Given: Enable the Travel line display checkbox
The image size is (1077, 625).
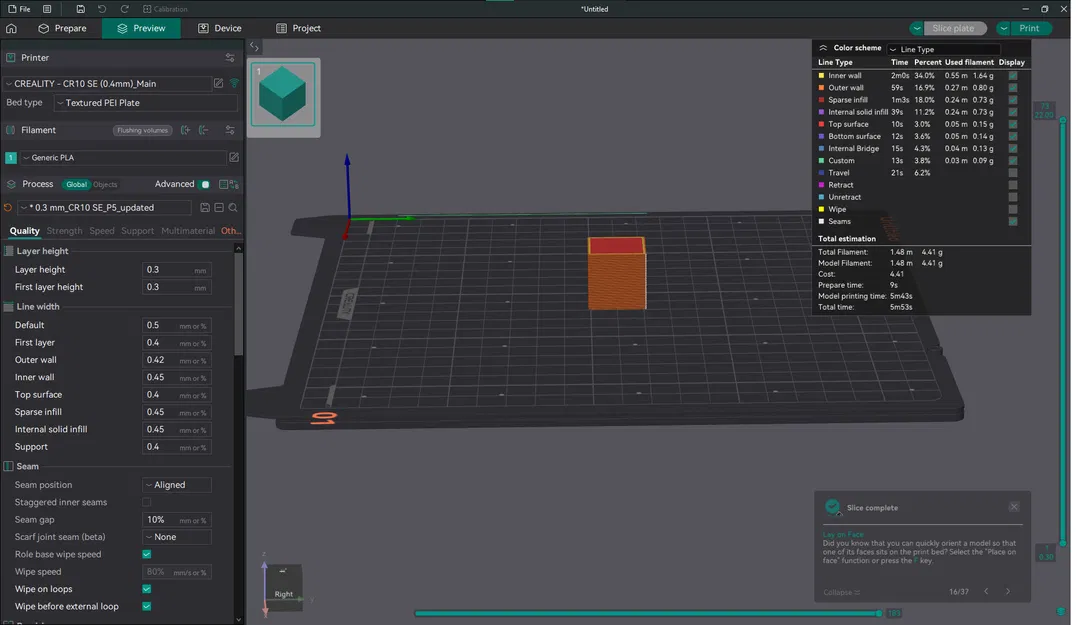Looking at the screenshot, I should pos(1013,173).
